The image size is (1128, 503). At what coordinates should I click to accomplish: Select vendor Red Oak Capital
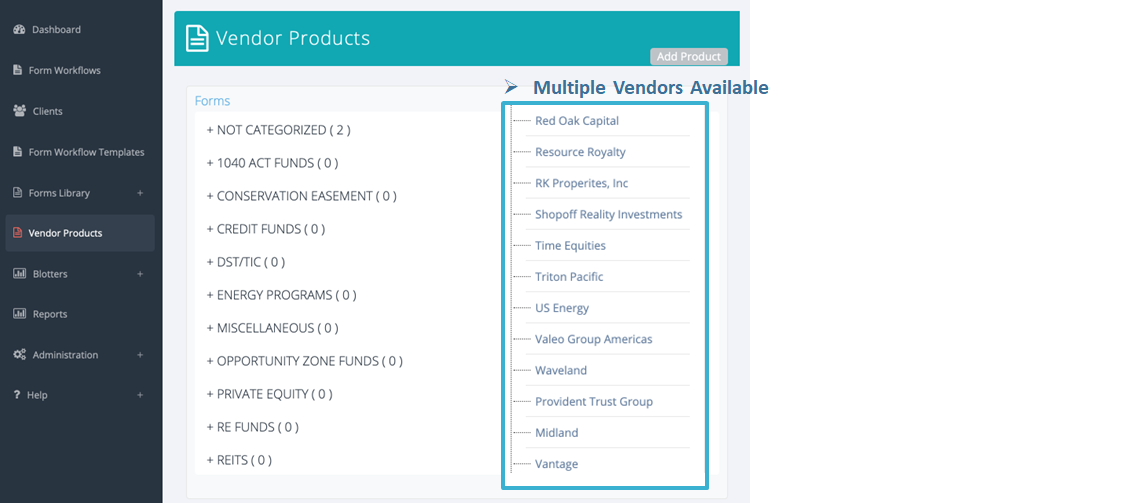point(577,121)
